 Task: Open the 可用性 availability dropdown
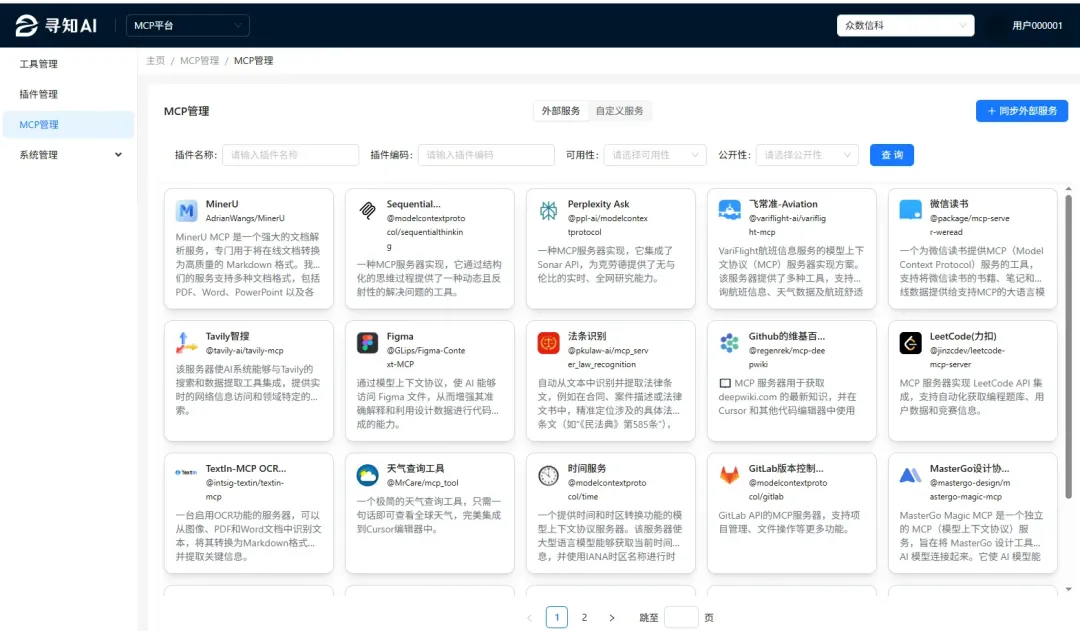pos(654,155)
